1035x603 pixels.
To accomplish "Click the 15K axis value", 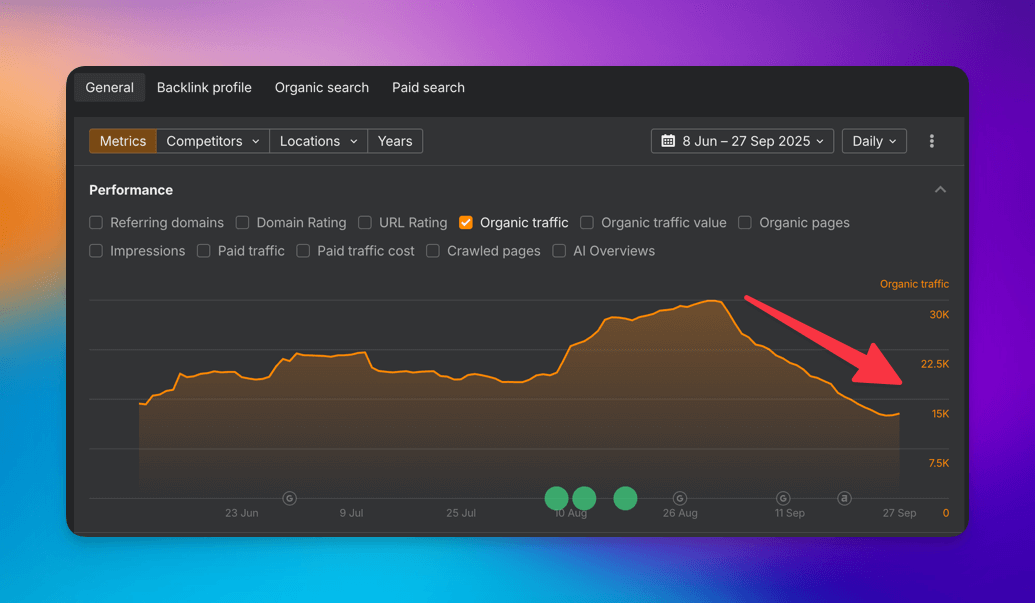I will point(940,414).
